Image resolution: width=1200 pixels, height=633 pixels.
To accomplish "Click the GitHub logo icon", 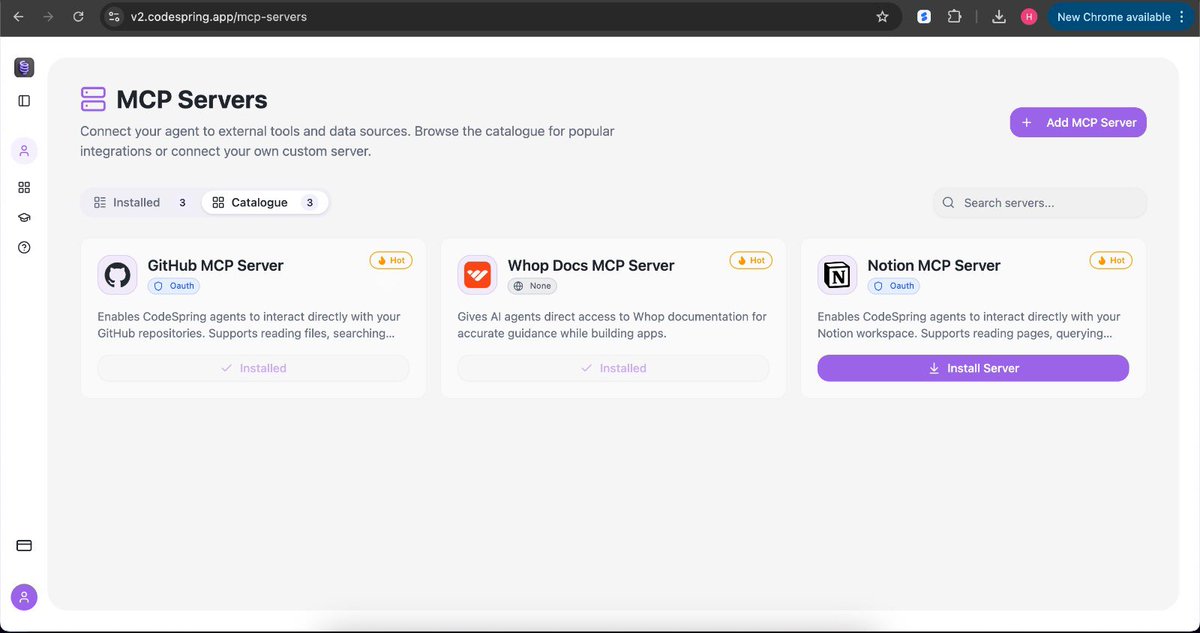I will pos(117,275).
